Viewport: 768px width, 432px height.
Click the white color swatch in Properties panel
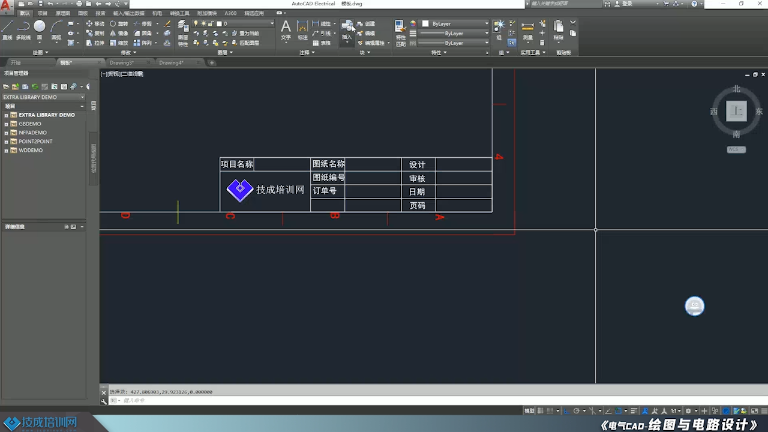tap(425, 24)
